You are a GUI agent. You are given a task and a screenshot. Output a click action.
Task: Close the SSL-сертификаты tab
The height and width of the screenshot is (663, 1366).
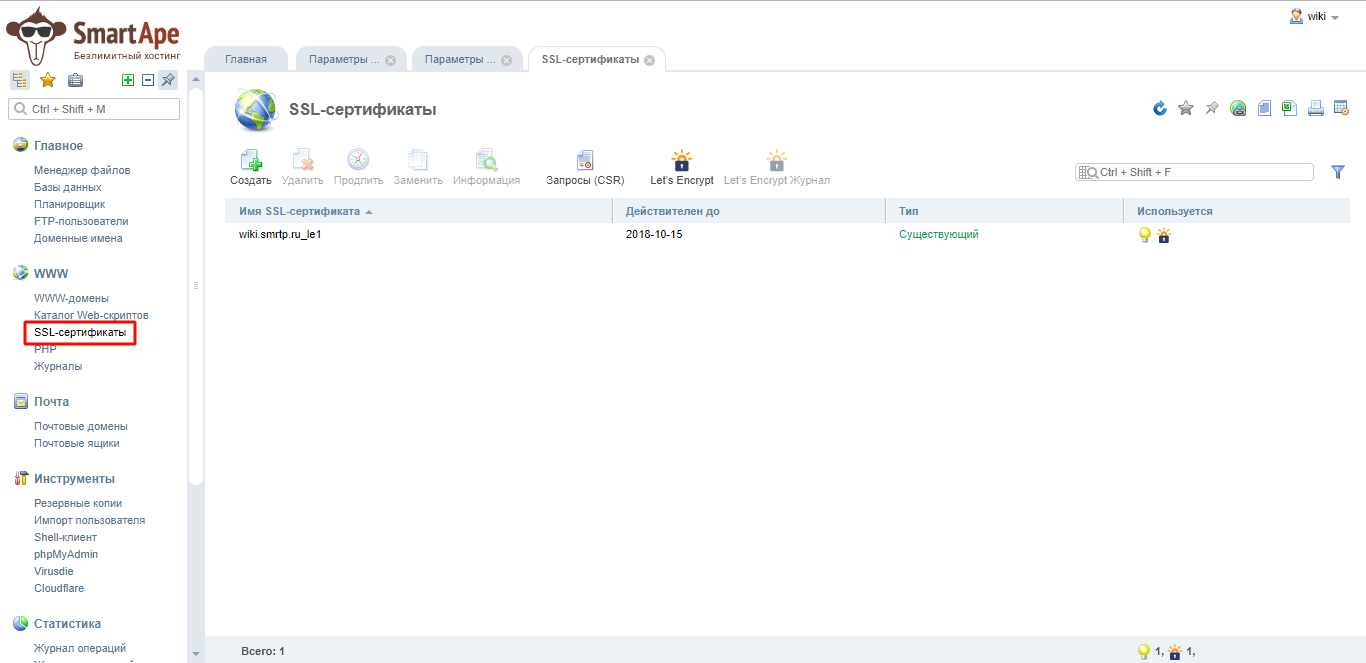[x=649, y=60]
